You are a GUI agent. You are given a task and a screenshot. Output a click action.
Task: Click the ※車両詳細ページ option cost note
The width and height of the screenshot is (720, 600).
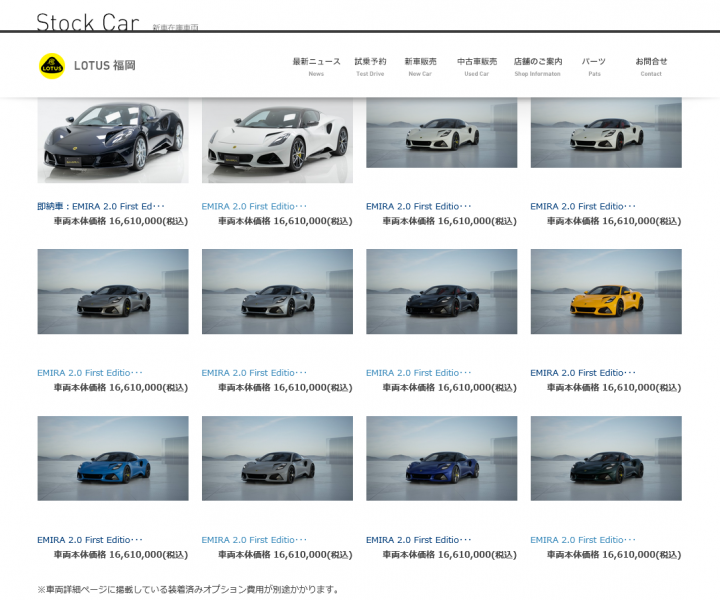[188, 589]
